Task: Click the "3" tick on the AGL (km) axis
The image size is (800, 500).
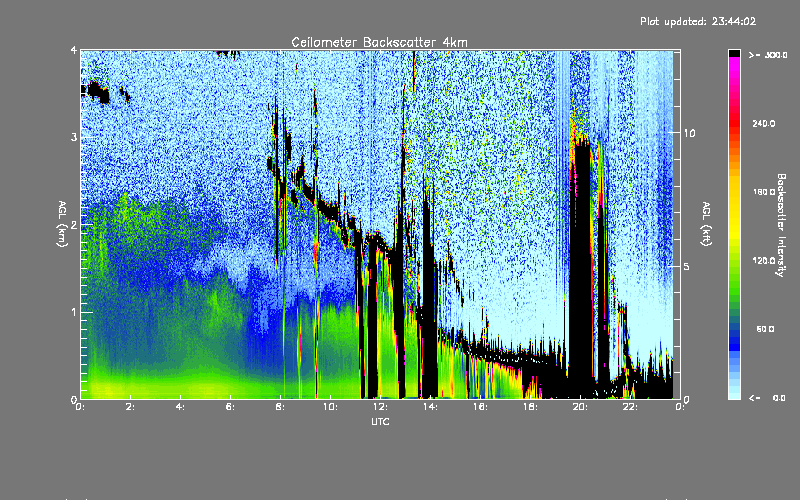Action: coord(74,137)
